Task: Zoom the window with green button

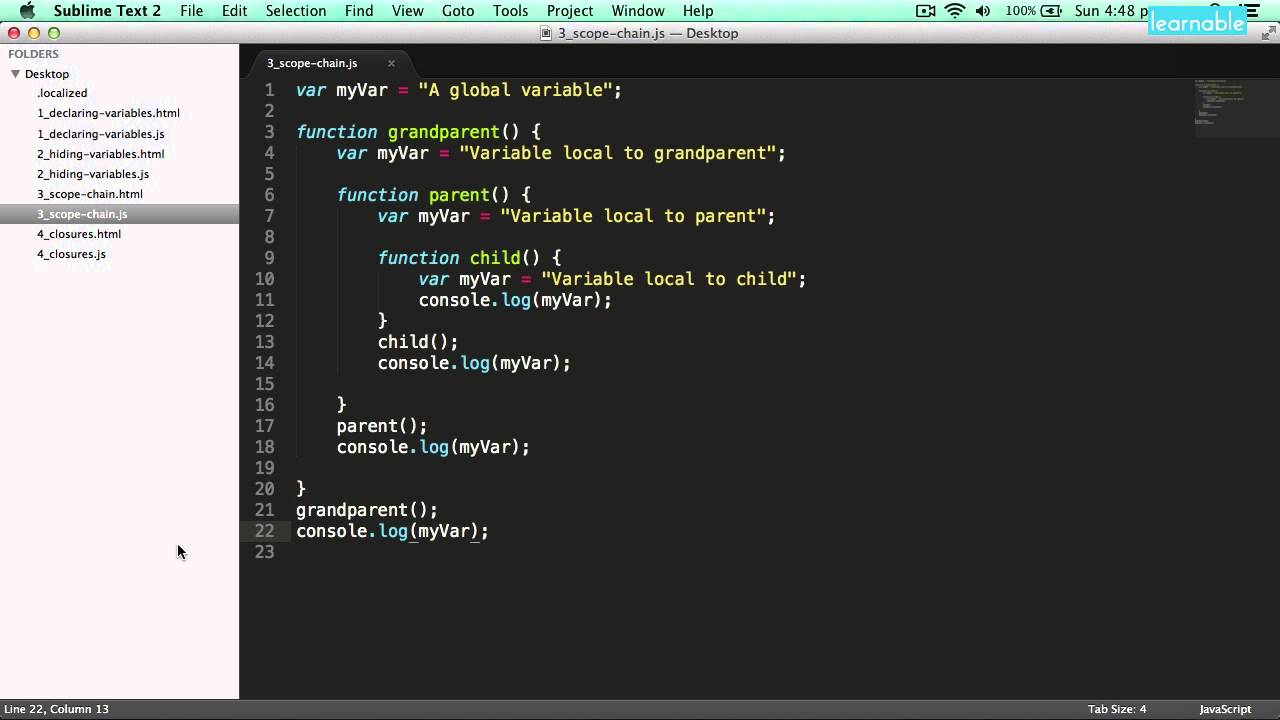Action: pos(54,33)
